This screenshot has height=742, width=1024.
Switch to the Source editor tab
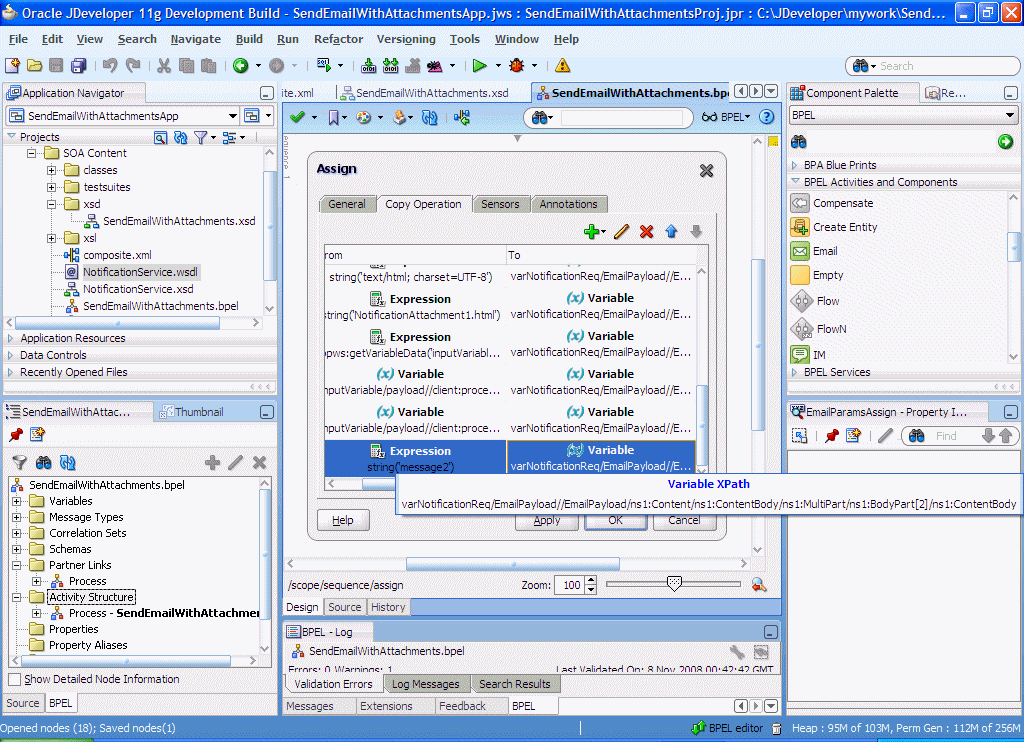point(344,607)
